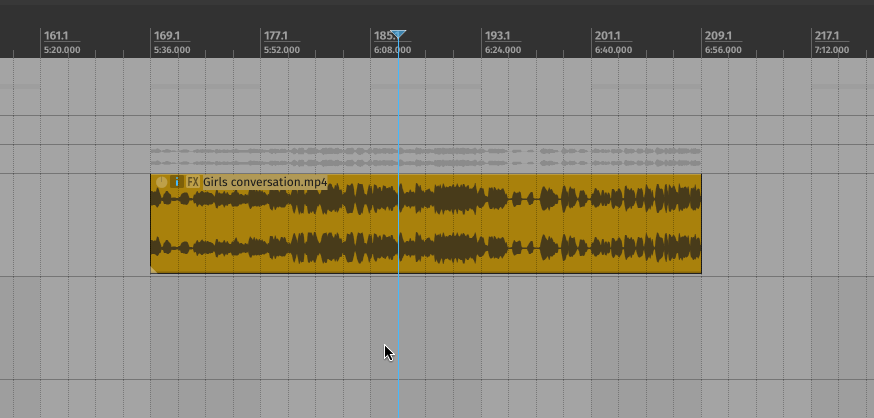Image resolution: width=874 pixels, height=418 pixels.
Task: Click the blue playhead marker in the ruler
Action: coord(398,35)
